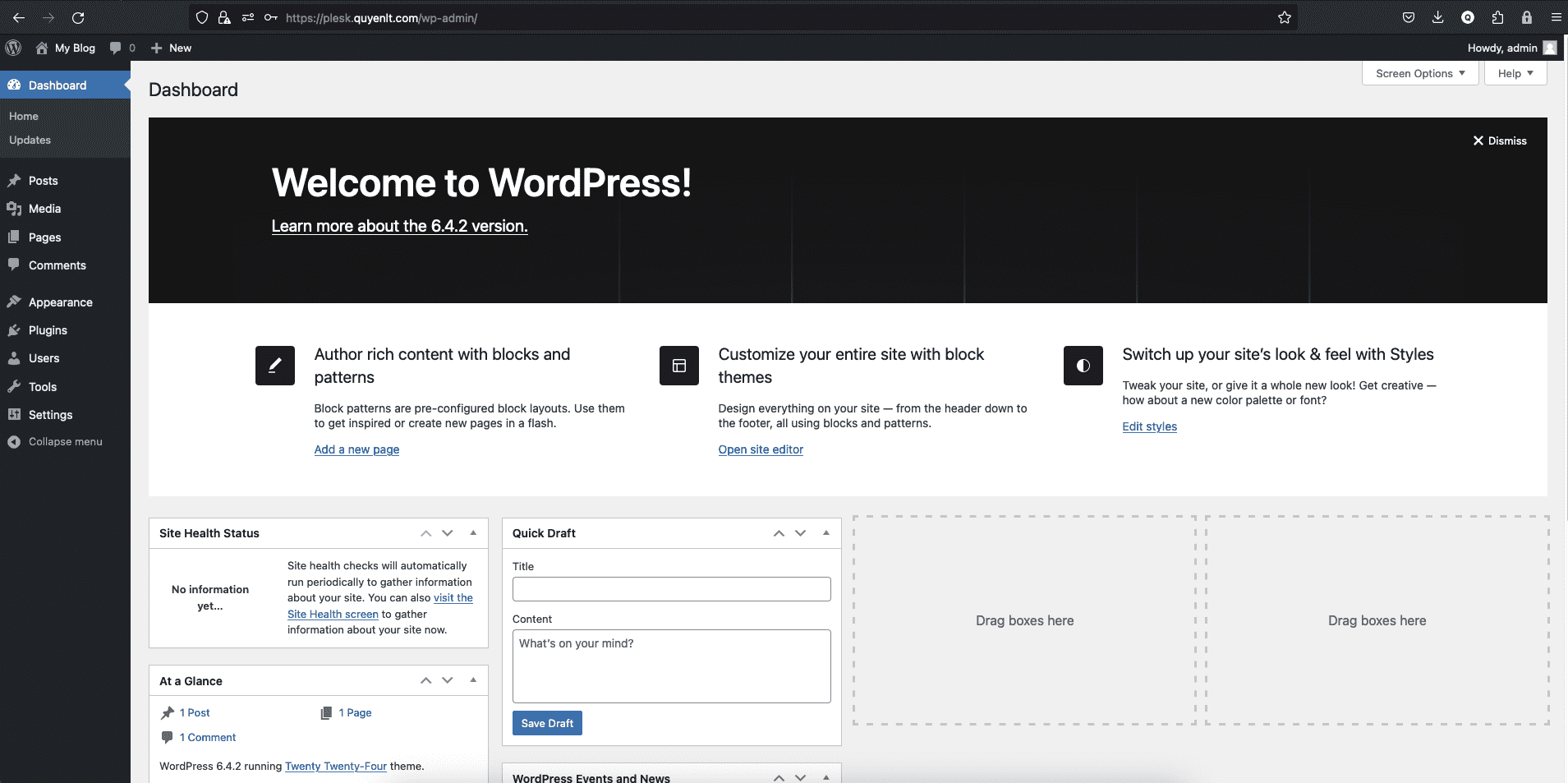This screenshot has width=1568, height=783.
Task: Click the Save Draft button
Action: pos(547,723)
